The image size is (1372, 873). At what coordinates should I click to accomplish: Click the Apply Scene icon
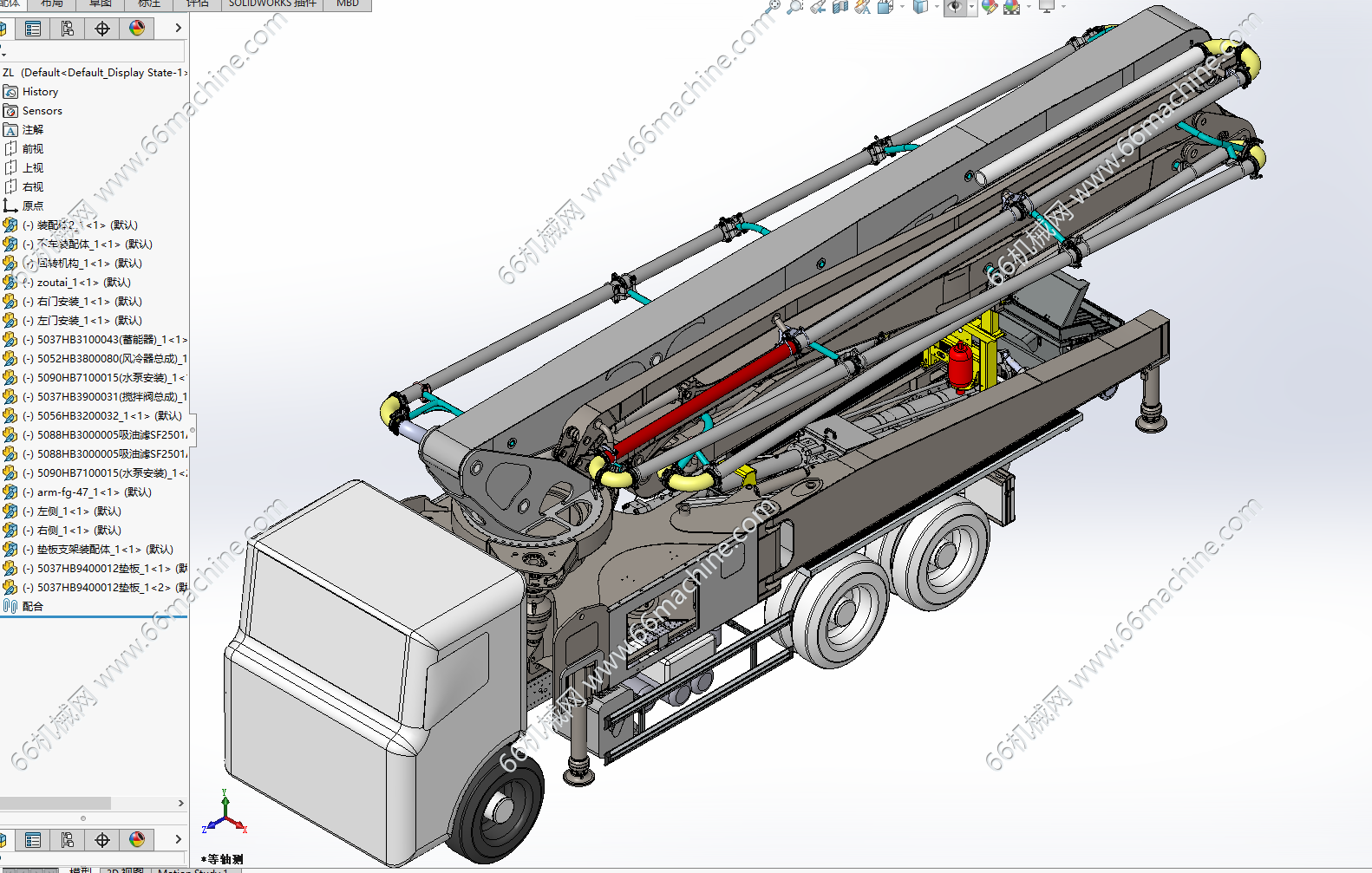point(1012,7)
